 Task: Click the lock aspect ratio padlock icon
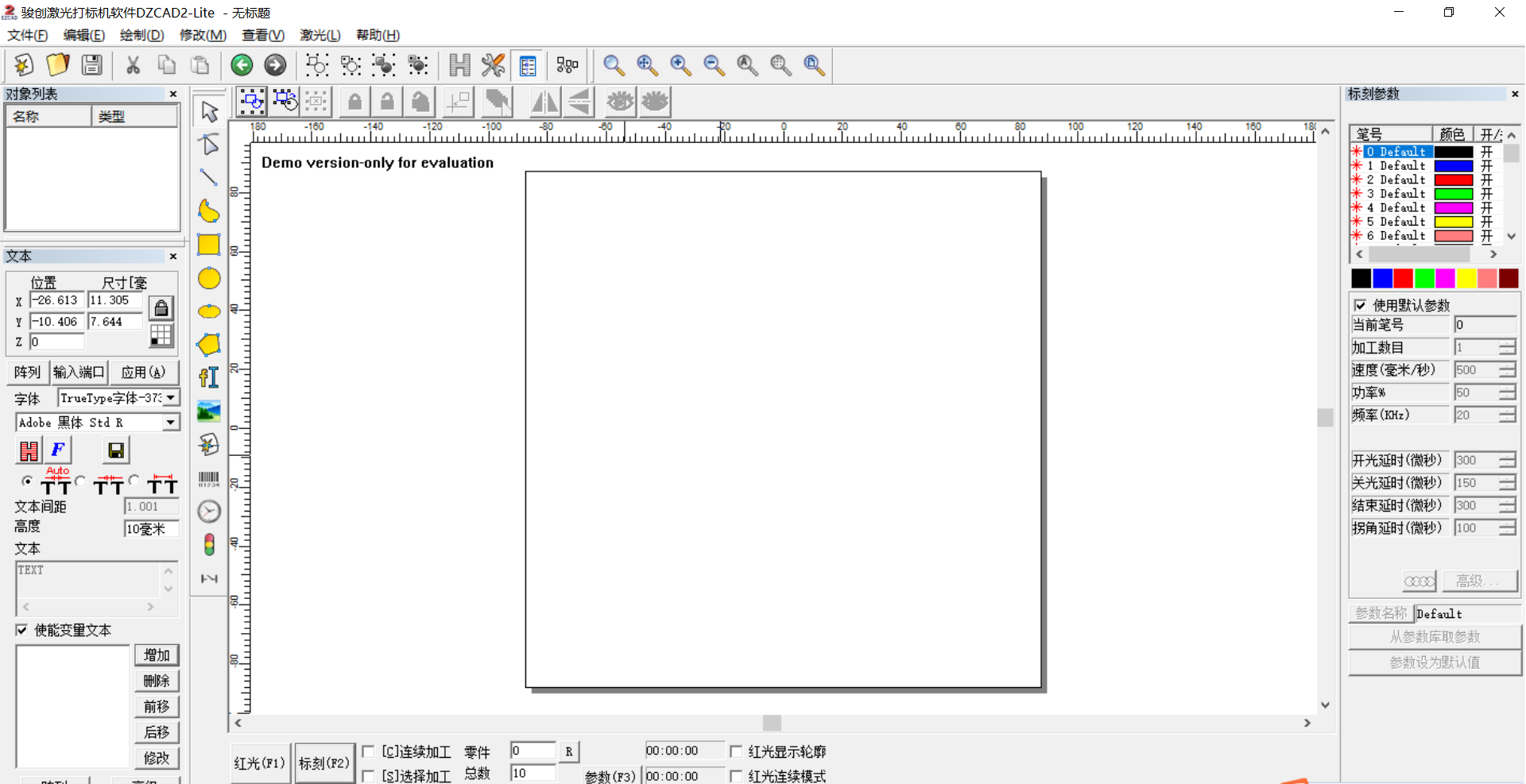click(x=161, y=308)
